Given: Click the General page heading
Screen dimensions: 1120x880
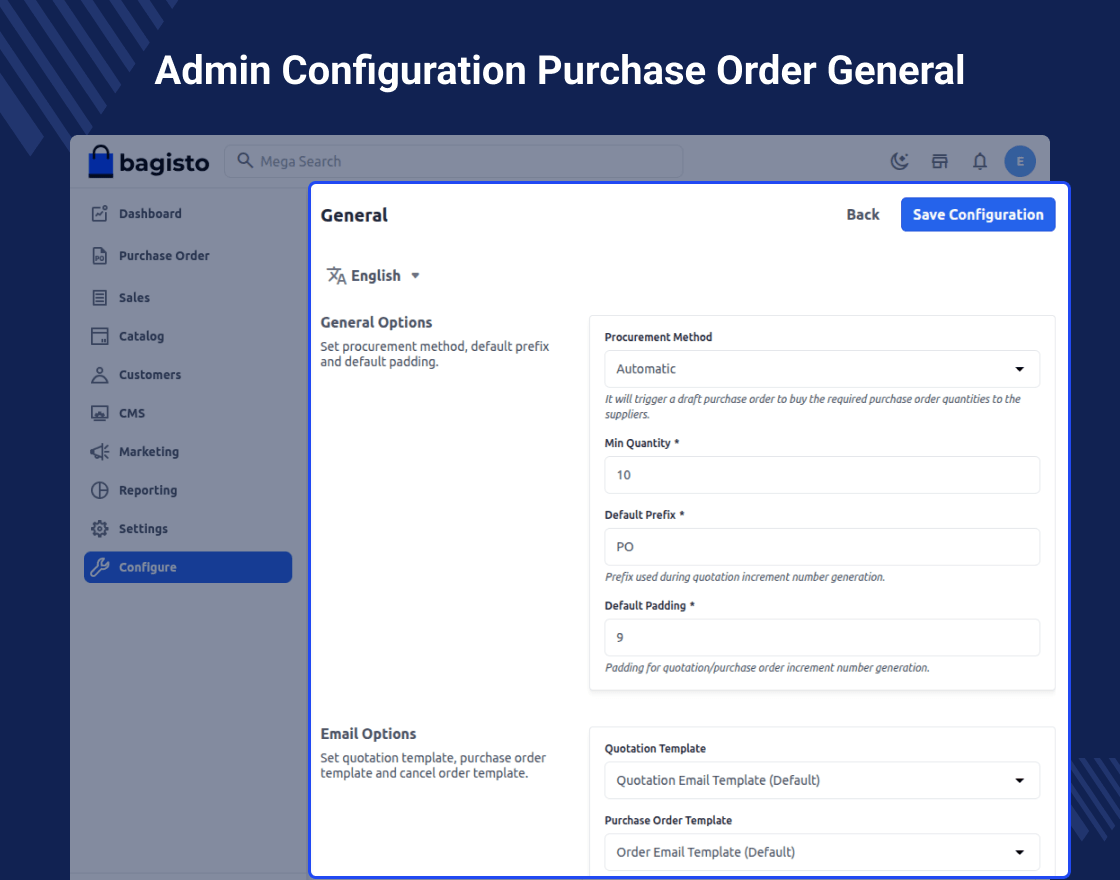Looking at the screenshot, I should click(354, 215).
